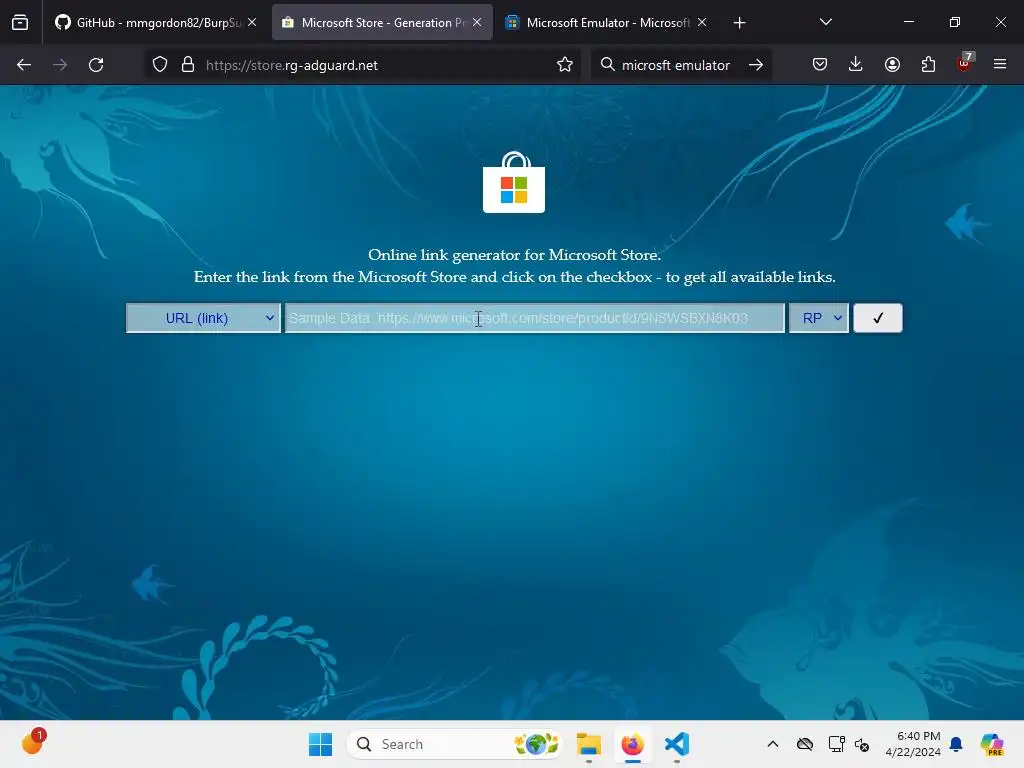The height and width of the screenshot is (768, 1024).
Task: Open the Firefox hamburger menu
Action: tap(1000, 65)
